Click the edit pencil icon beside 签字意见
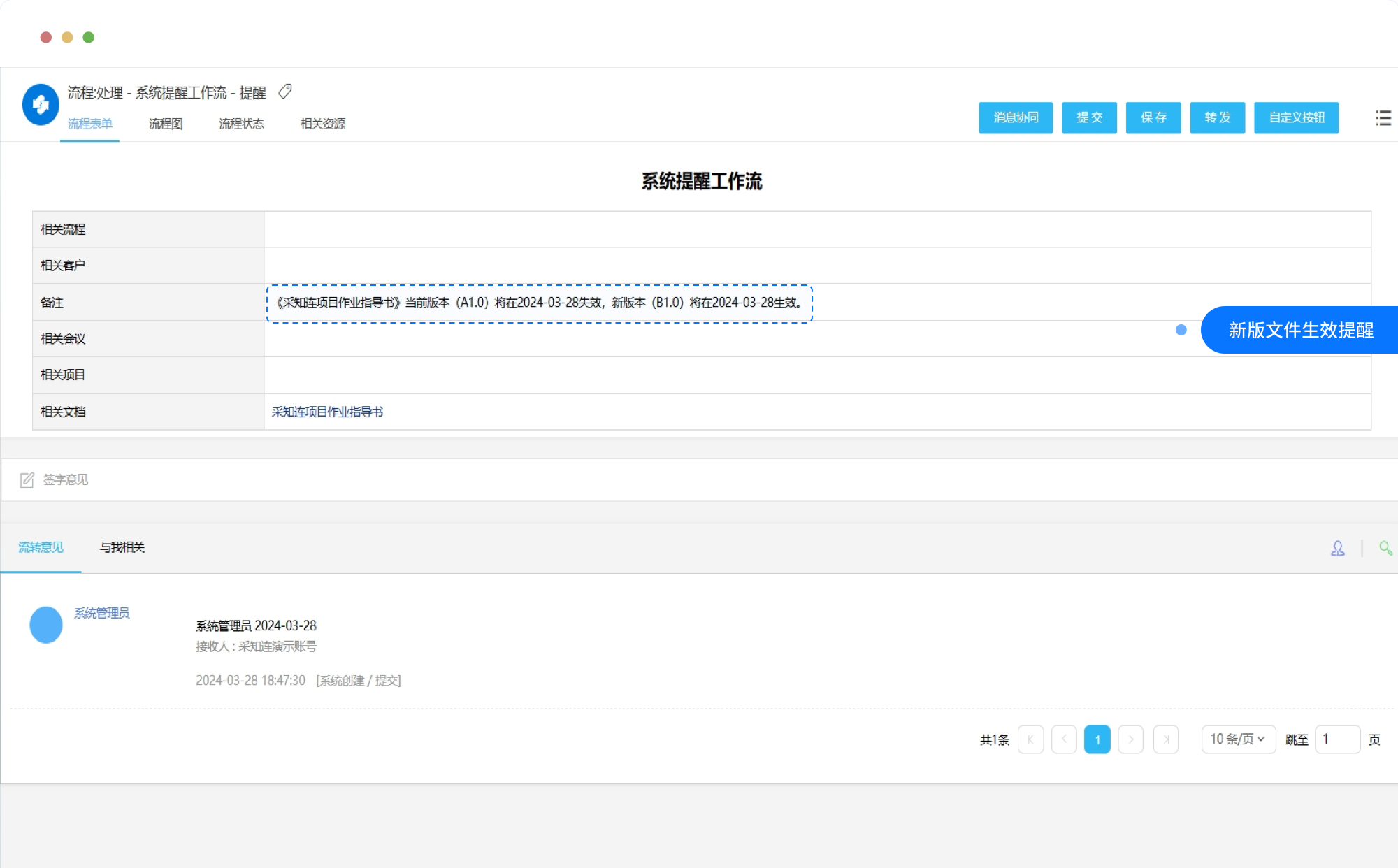 (27, 480)
